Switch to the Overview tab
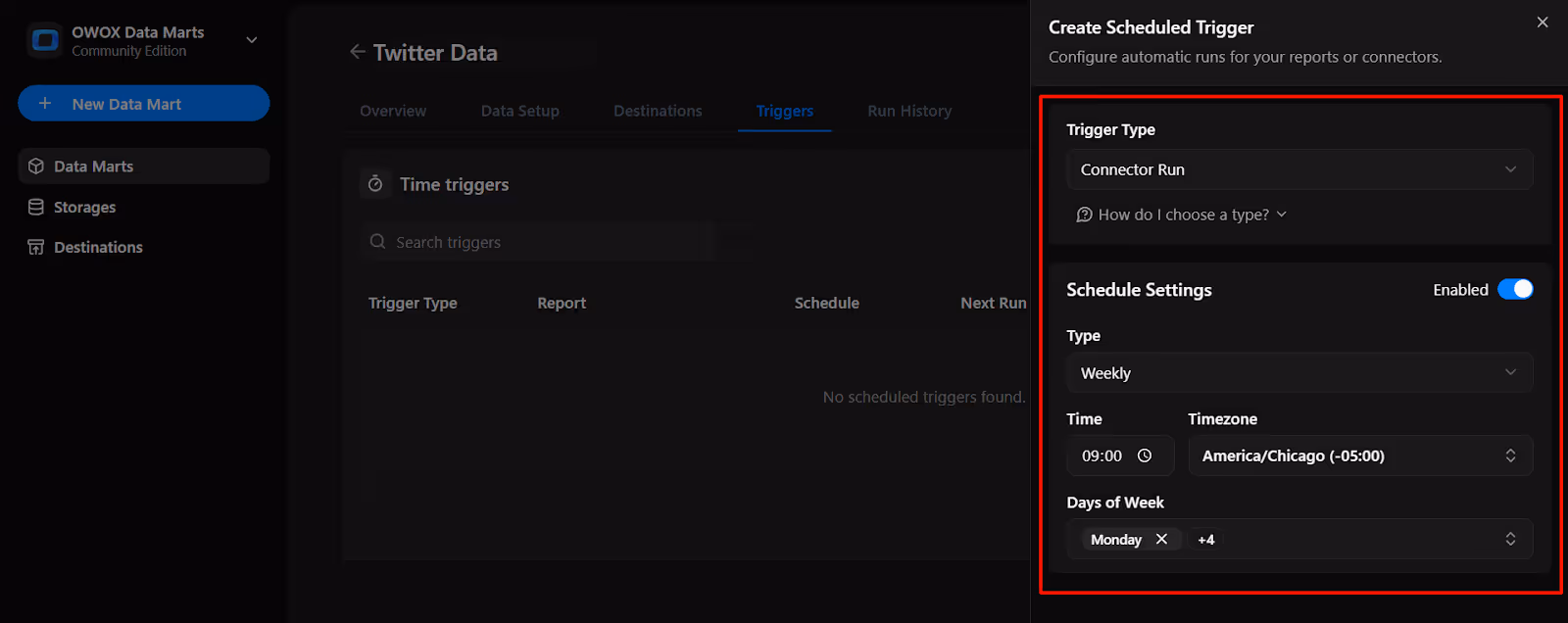 pos(393,111)
